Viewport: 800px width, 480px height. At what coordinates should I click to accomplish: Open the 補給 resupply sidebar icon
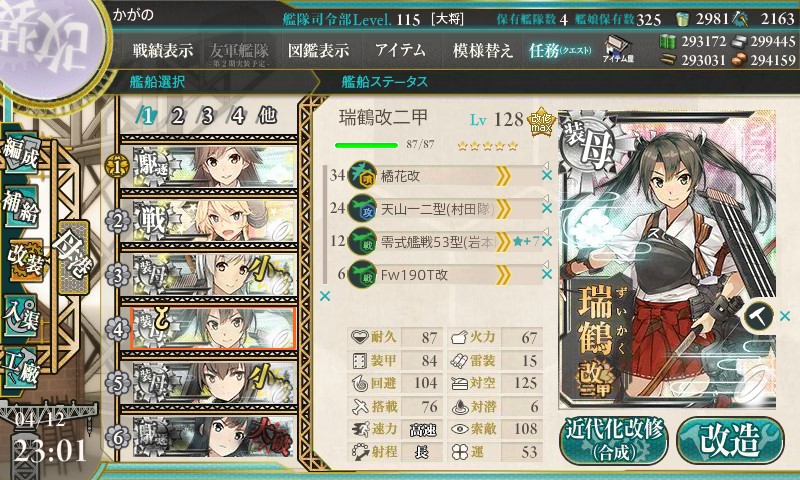[21, 207]
